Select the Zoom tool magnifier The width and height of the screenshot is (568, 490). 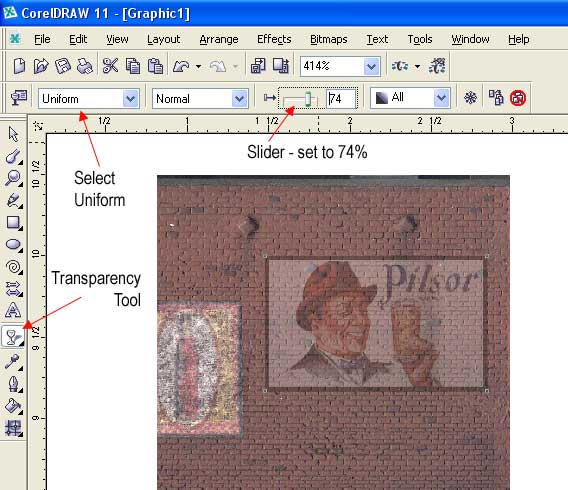click(x=13, y=178)
